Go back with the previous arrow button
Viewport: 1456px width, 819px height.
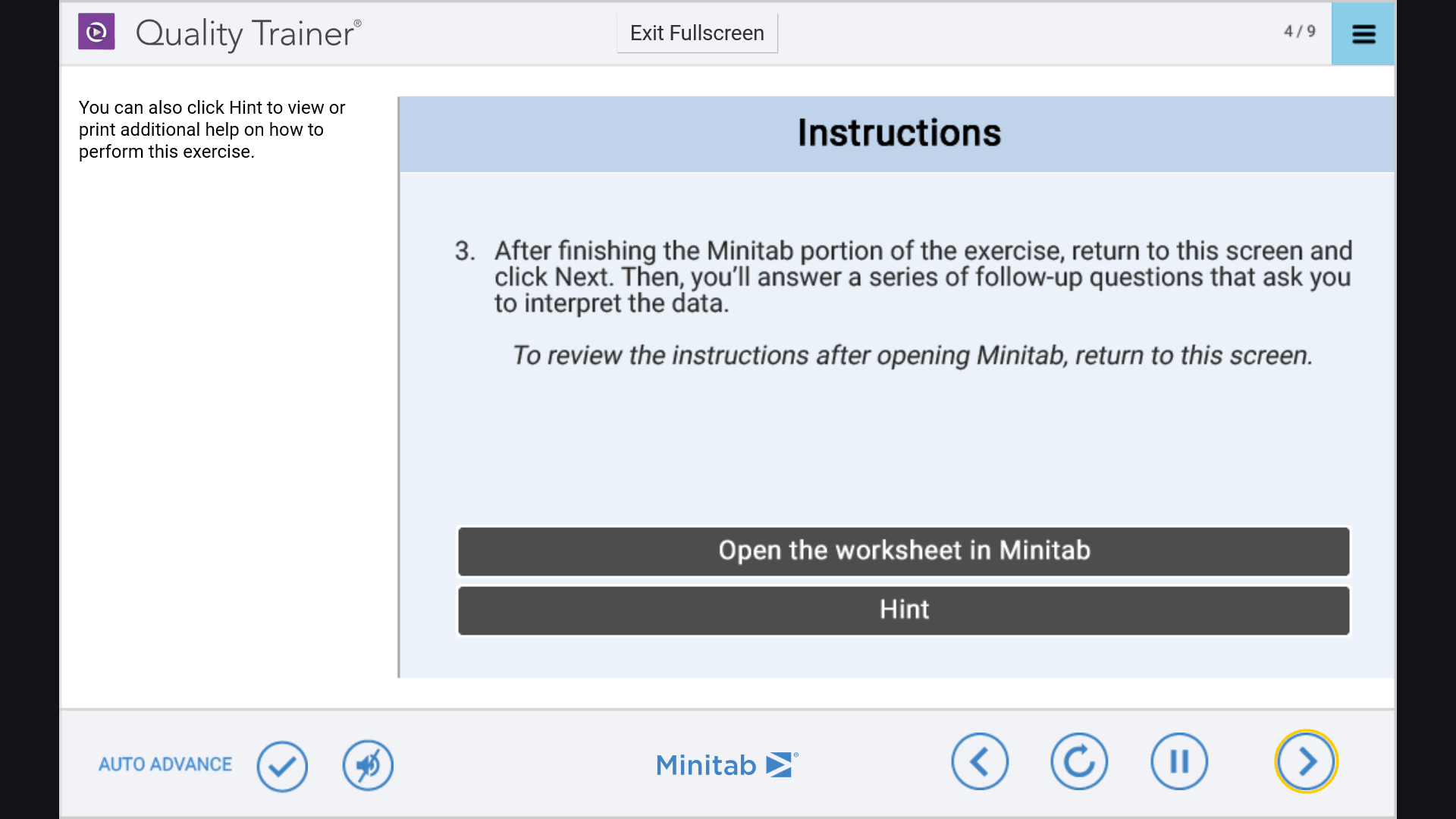point(980,761)
